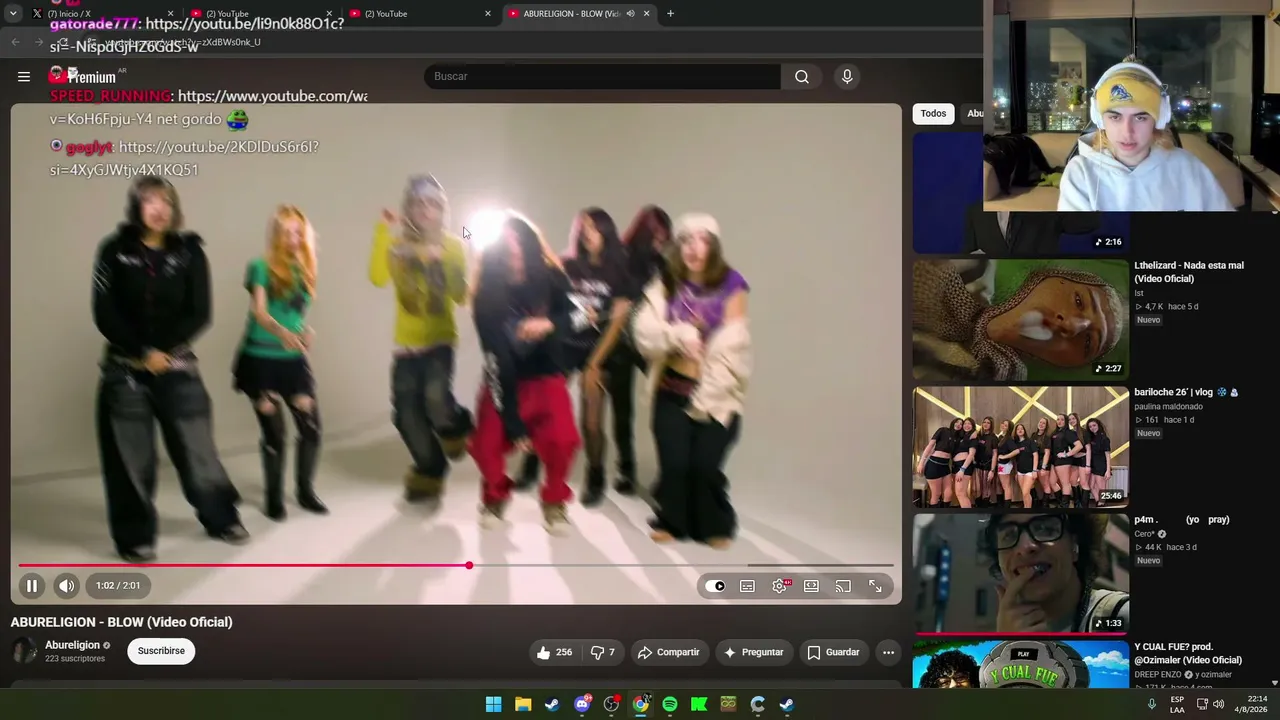Play the p4m (yo pray) thumbnail
1280x720 pixels.
click(1020, 574)
